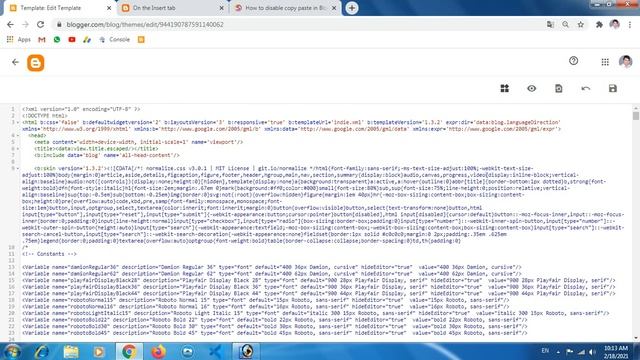Viewport: 640px width, 360px height.
Task: Open the WhatsApp bookmark
Action: pos(57,40)
